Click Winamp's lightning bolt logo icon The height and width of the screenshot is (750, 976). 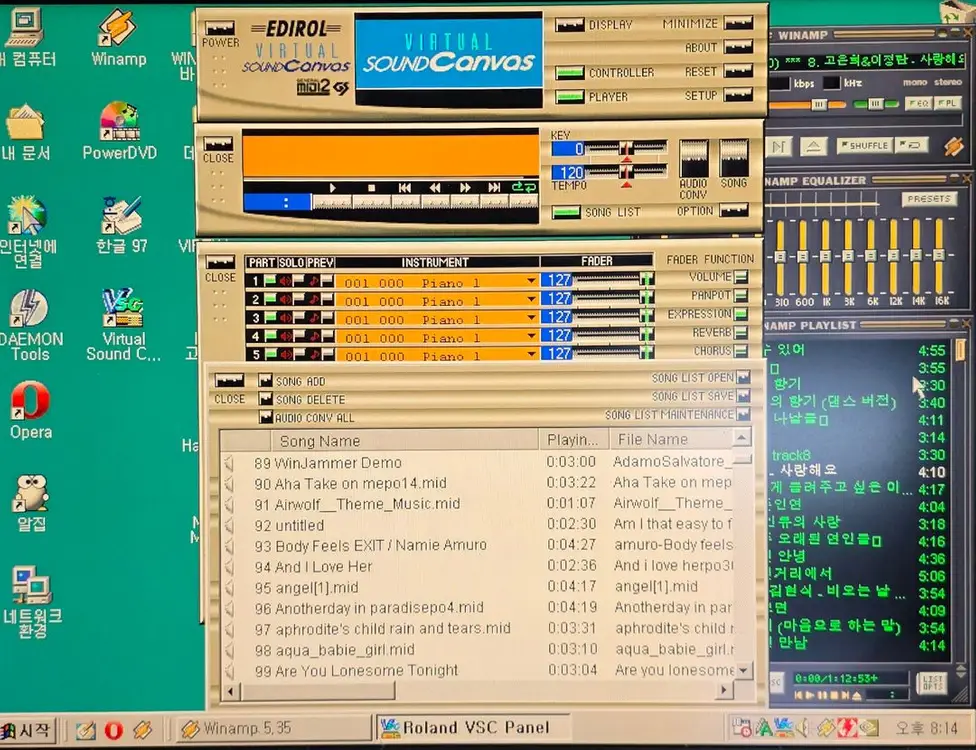click(954, 146)
